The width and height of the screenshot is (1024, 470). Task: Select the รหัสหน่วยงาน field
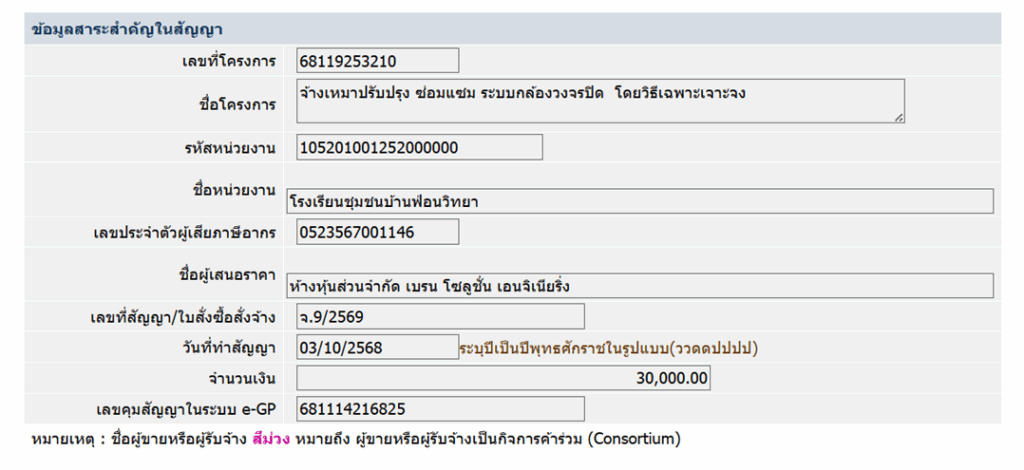coord(419,148)
